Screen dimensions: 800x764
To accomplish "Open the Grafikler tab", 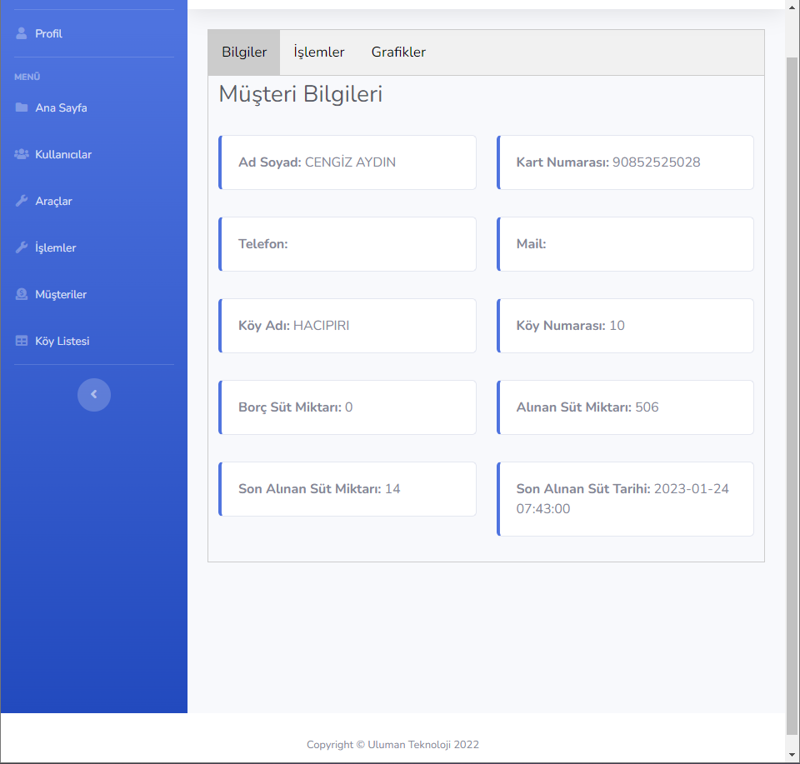I will pyautogui.click(x=398, y=52).
